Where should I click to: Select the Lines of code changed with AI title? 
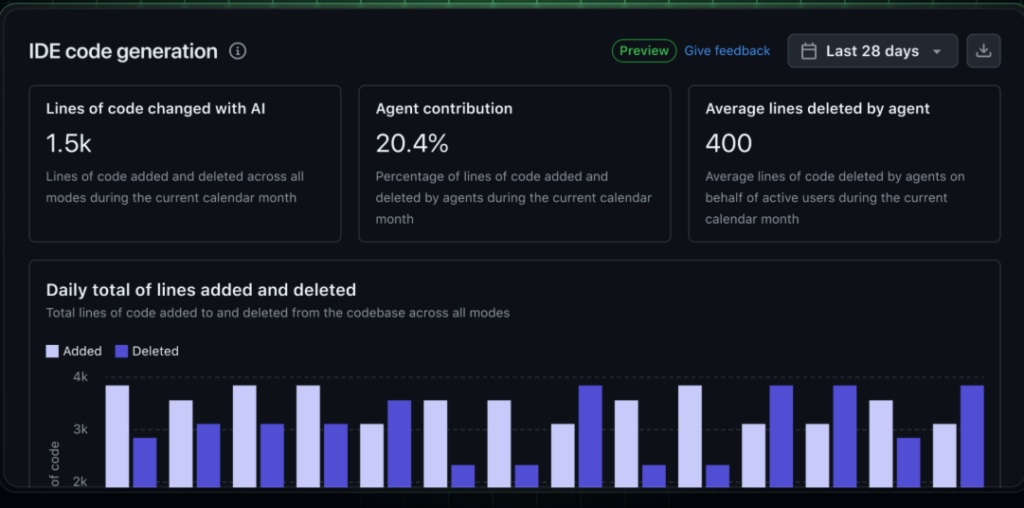click(x=155, y=109)
